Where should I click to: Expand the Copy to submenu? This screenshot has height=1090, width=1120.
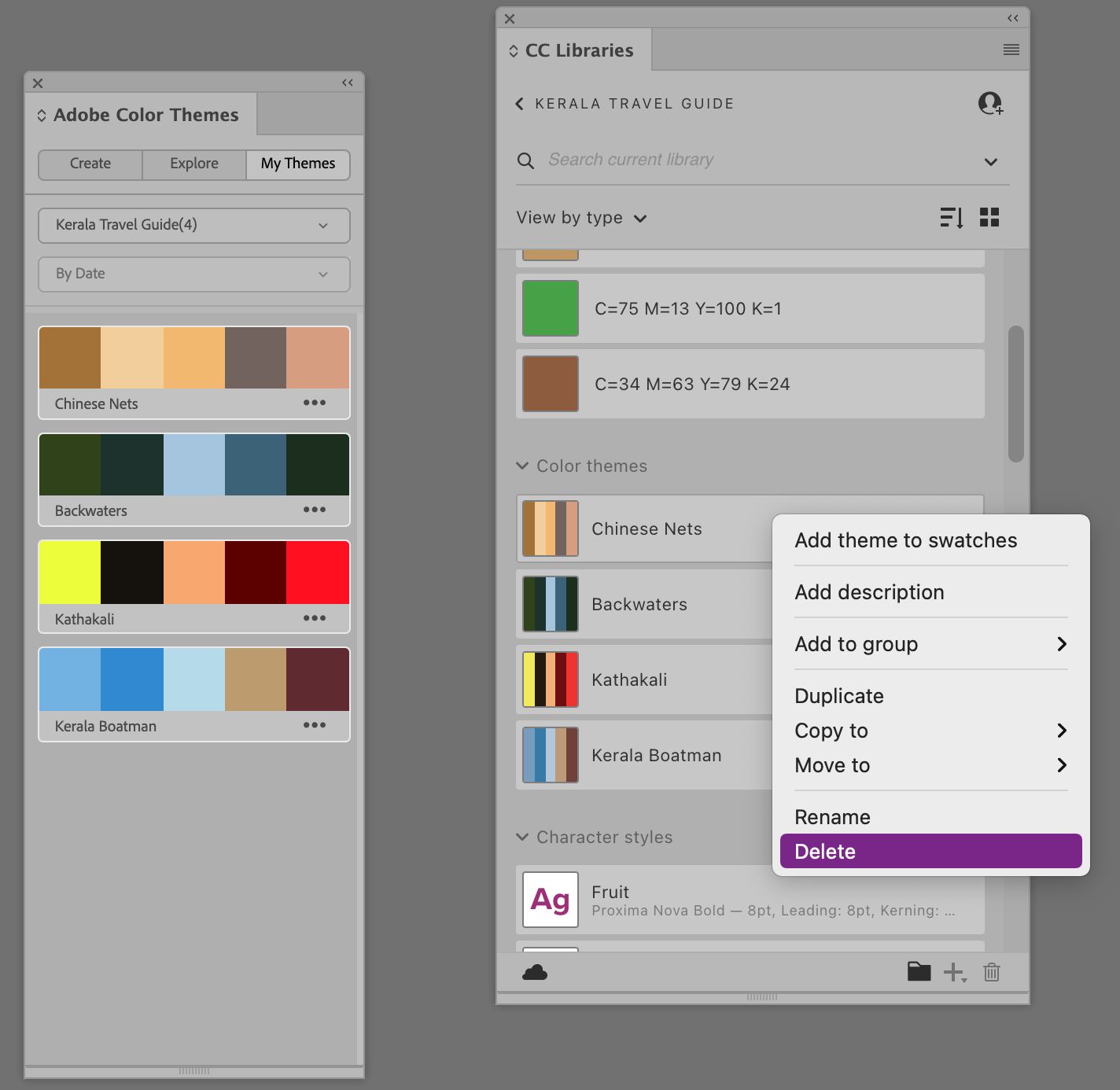tap(931, 731)
